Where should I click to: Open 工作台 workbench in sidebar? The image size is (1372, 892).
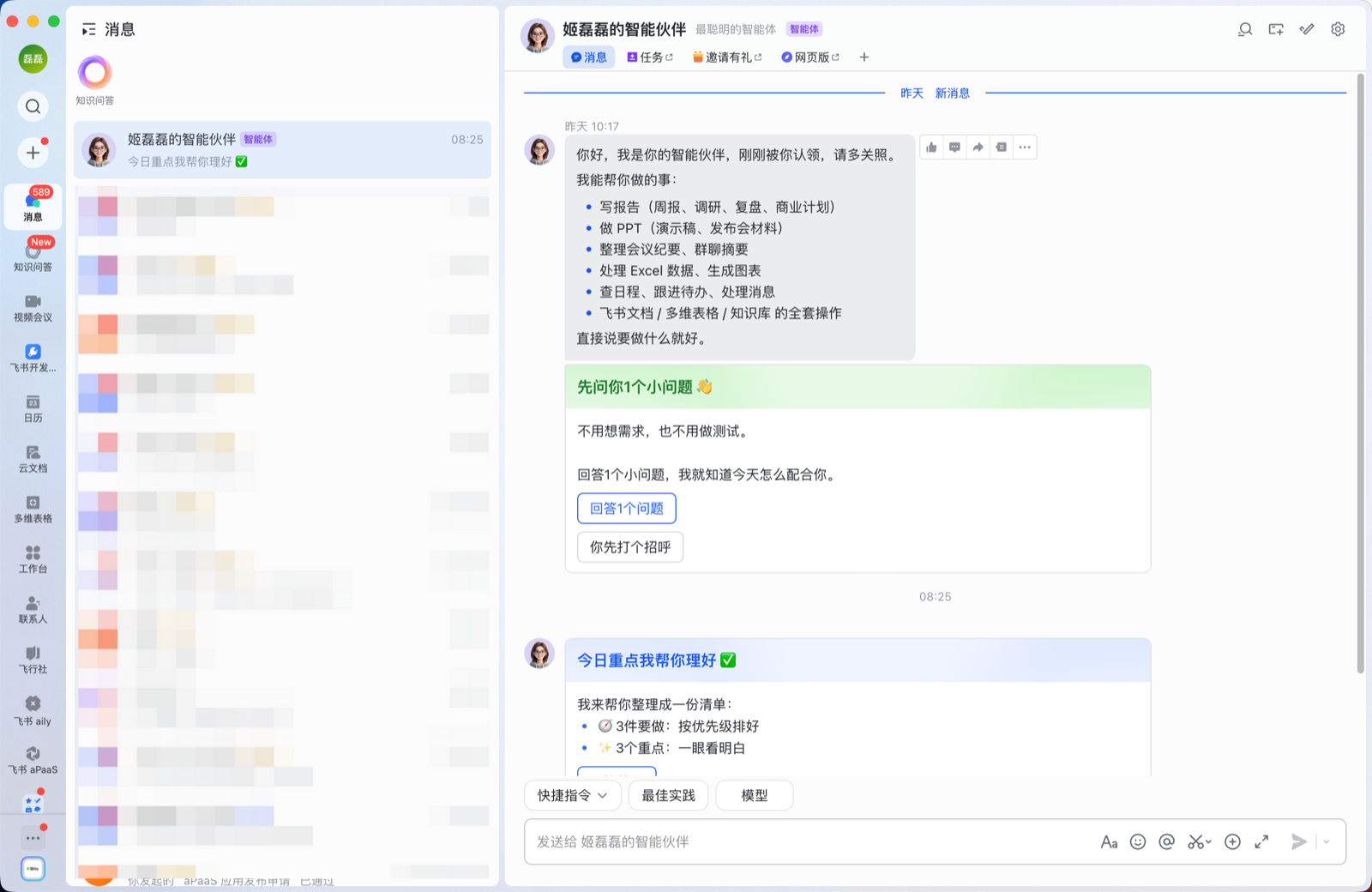tap(33, 559)
